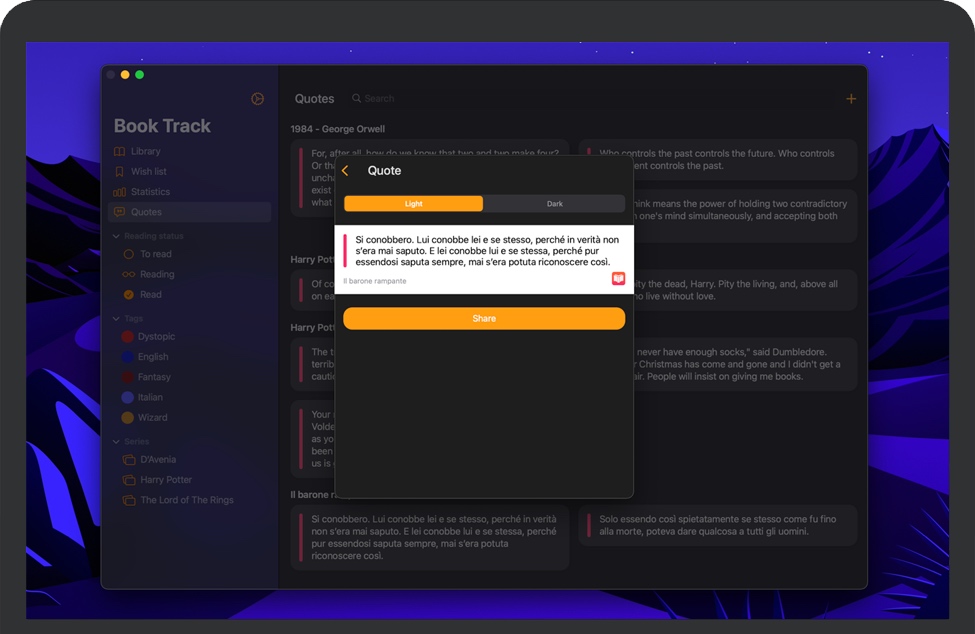
Task: Click the Book Track title
Action: point(162,126)
